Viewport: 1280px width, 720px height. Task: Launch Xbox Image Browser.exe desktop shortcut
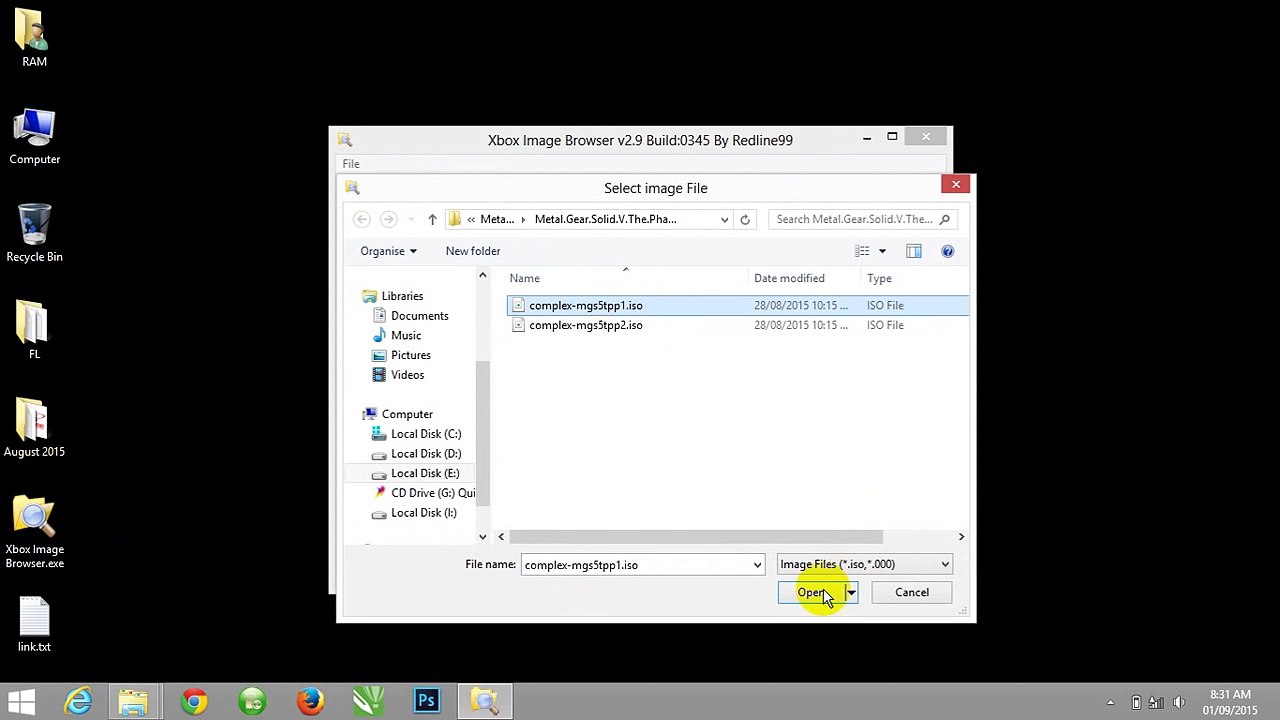(34, 533)
